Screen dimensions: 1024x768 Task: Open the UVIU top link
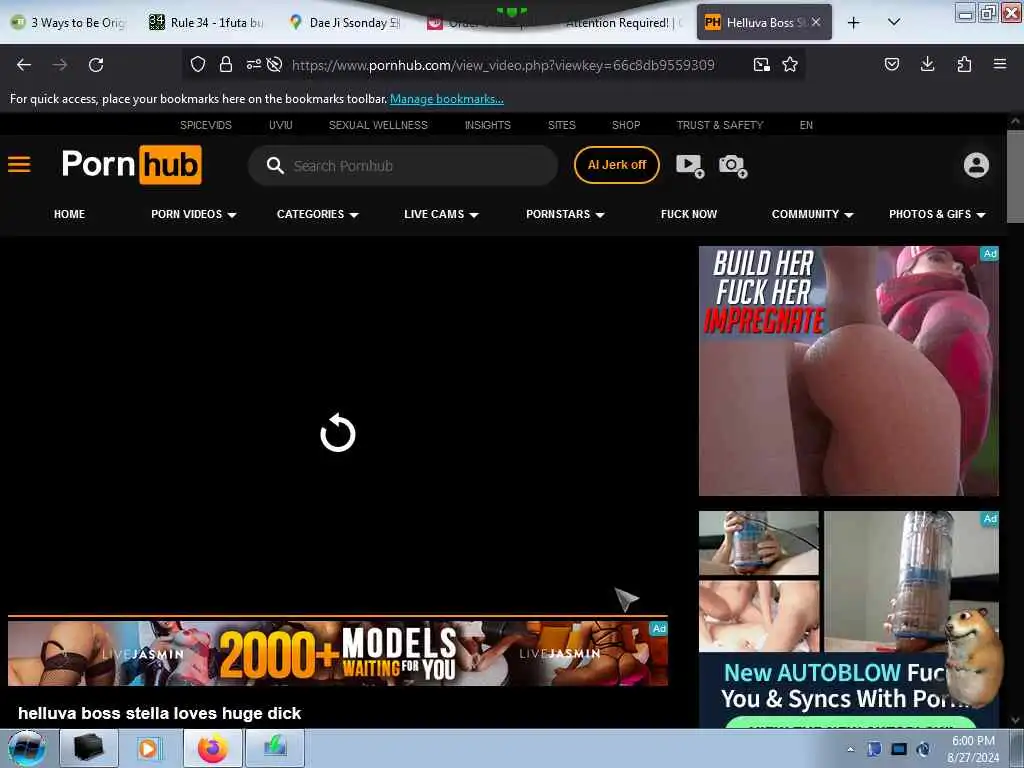tap(281, 125)
